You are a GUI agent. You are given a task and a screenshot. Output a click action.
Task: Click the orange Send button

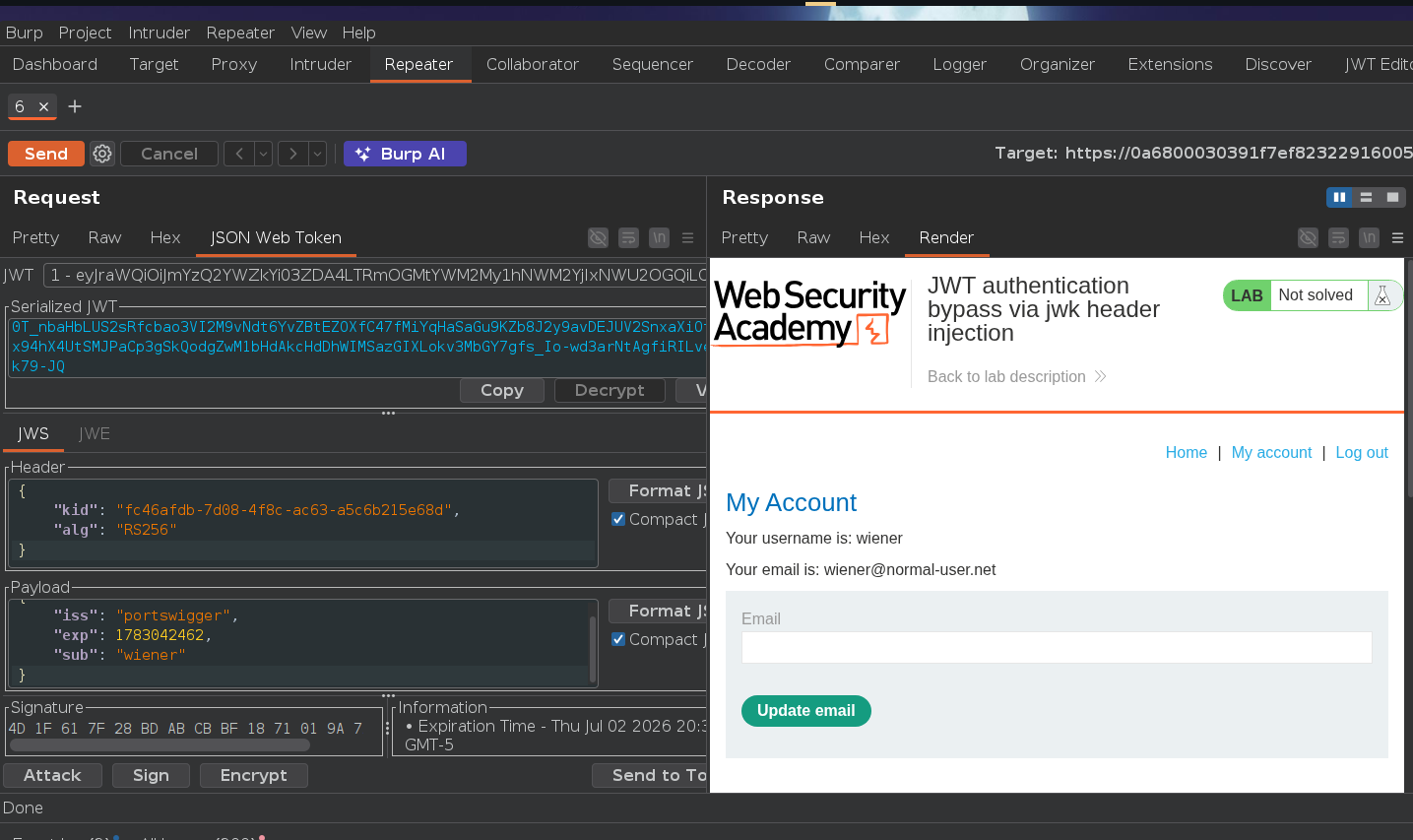pos(46,154)
